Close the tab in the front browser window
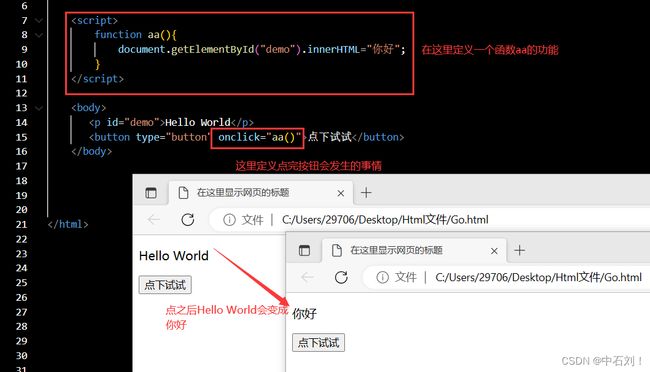This screenshot has width=650, height=372. coord(494,251)
